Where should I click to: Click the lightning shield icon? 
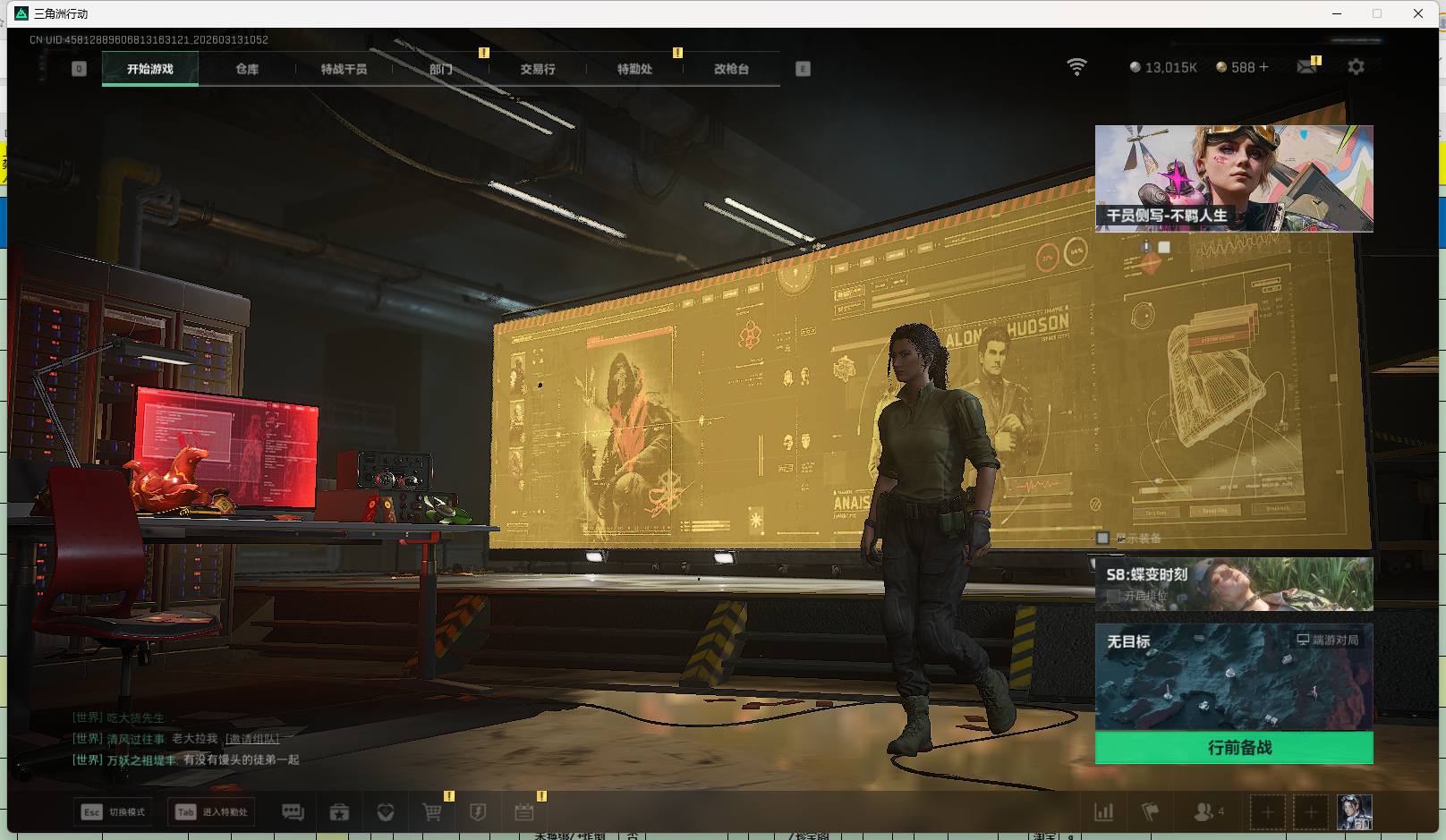(478, 812)
